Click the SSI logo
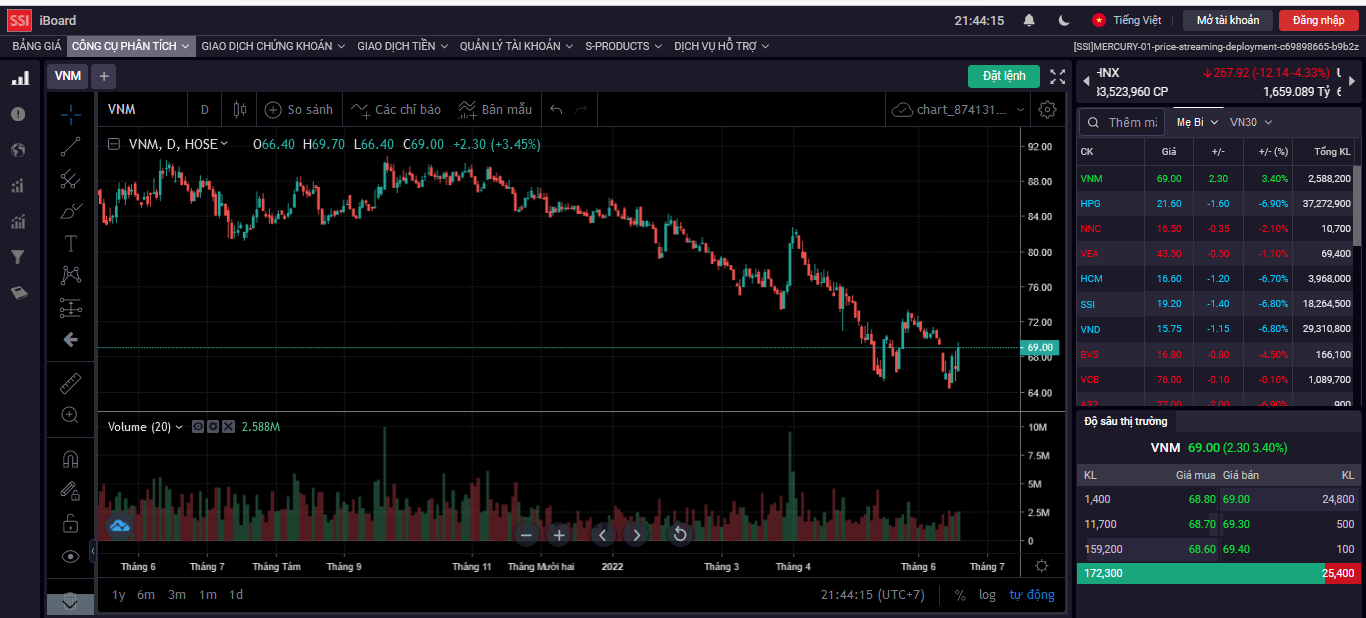 (x=19, y=20)
